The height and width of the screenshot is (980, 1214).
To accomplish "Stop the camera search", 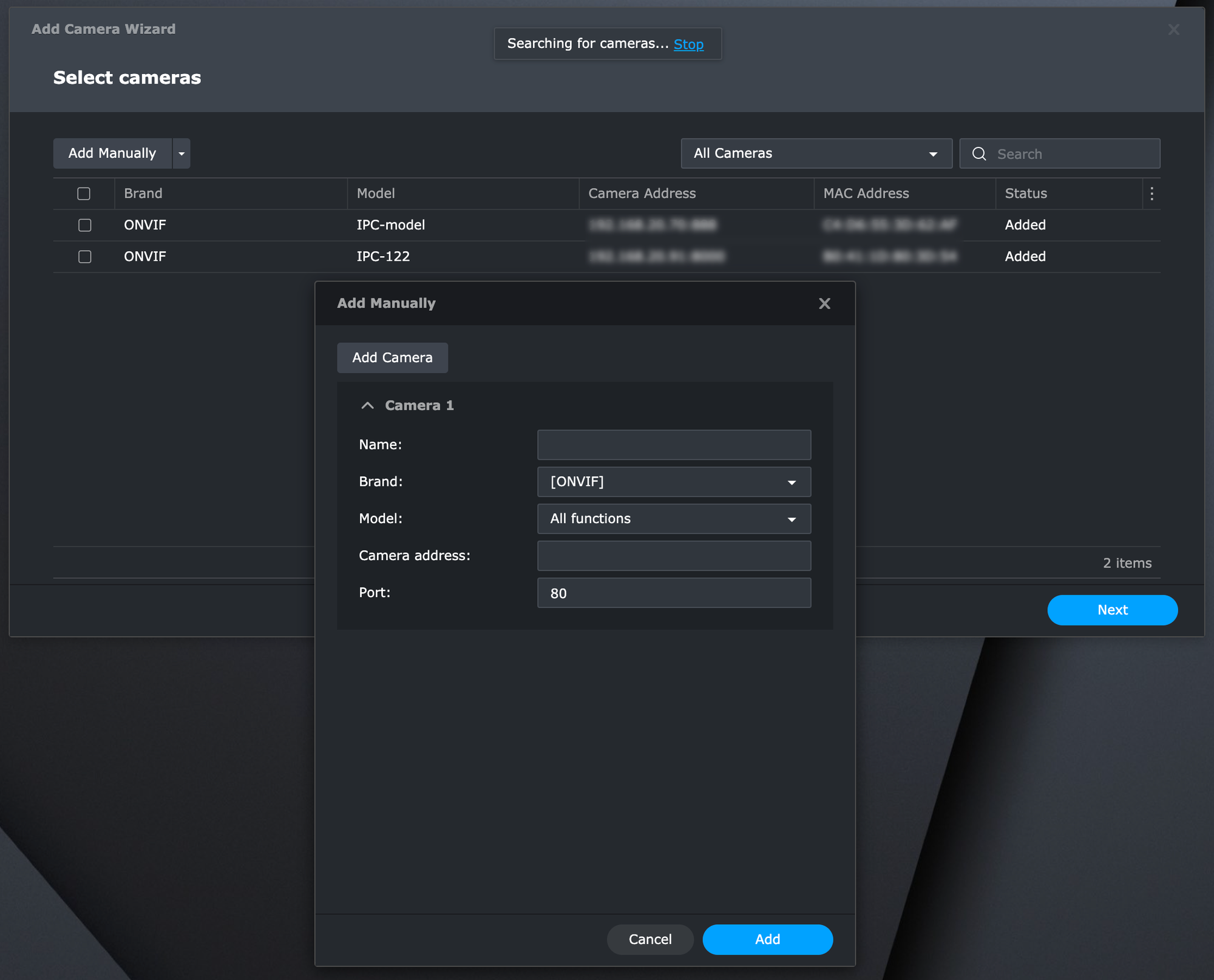I will point(688,44).
